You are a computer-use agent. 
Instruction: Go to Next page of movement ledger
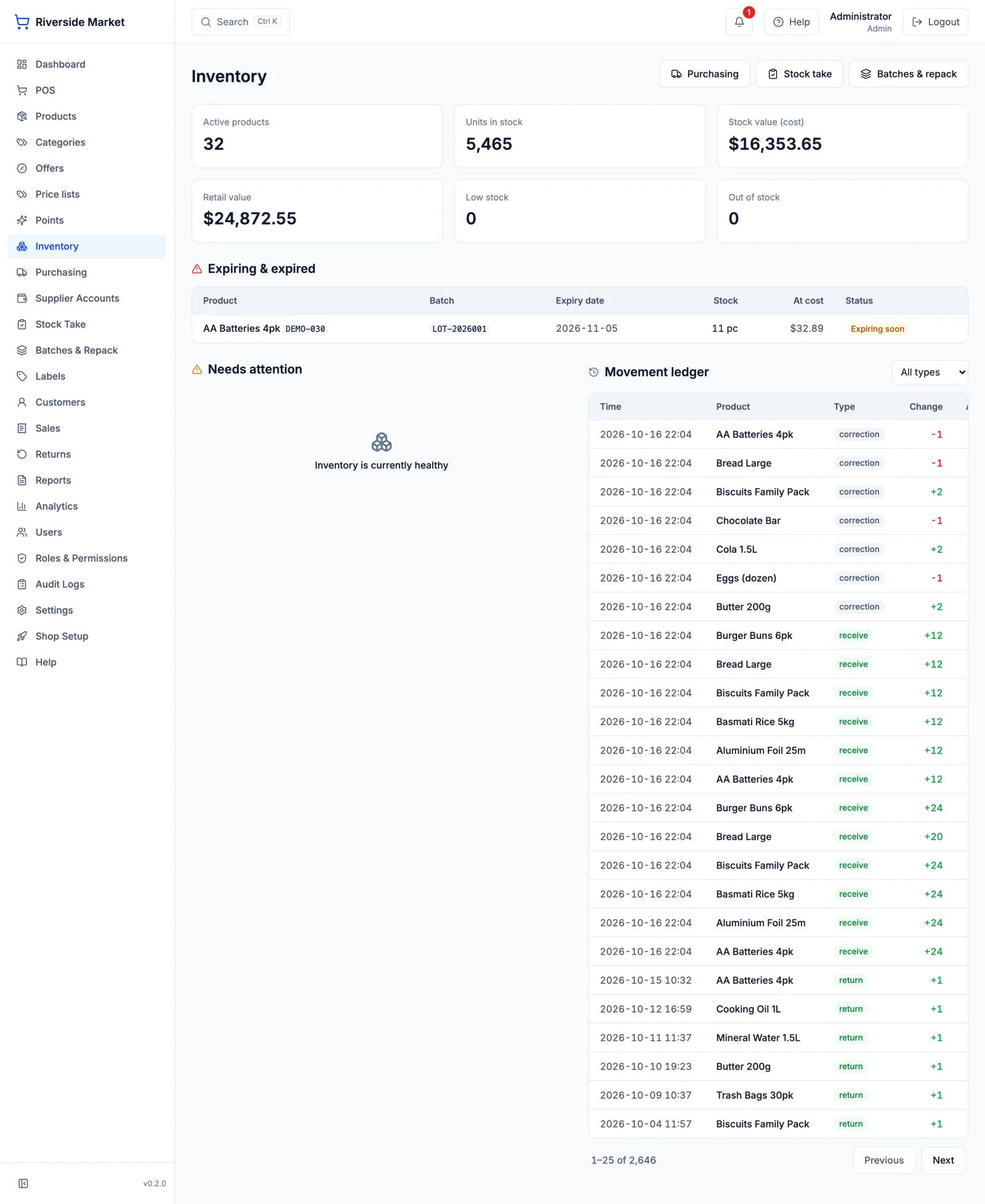tap(943, 1160)
